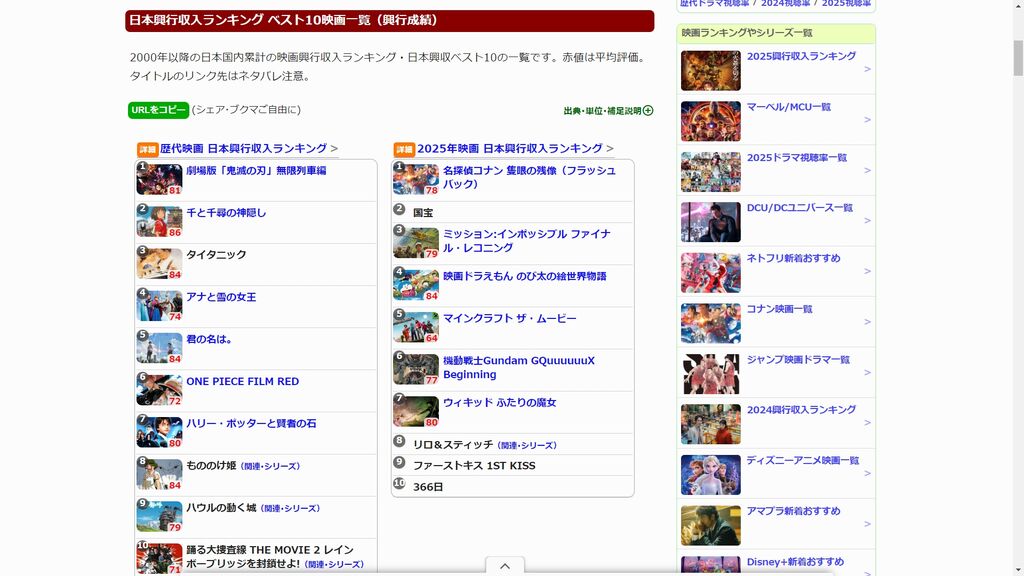The width and height of the screenshot is (1024, 576).
Task: Click the 詳細 badge beside 歴代映画 ranking
Action: click(x=147, y=149)
